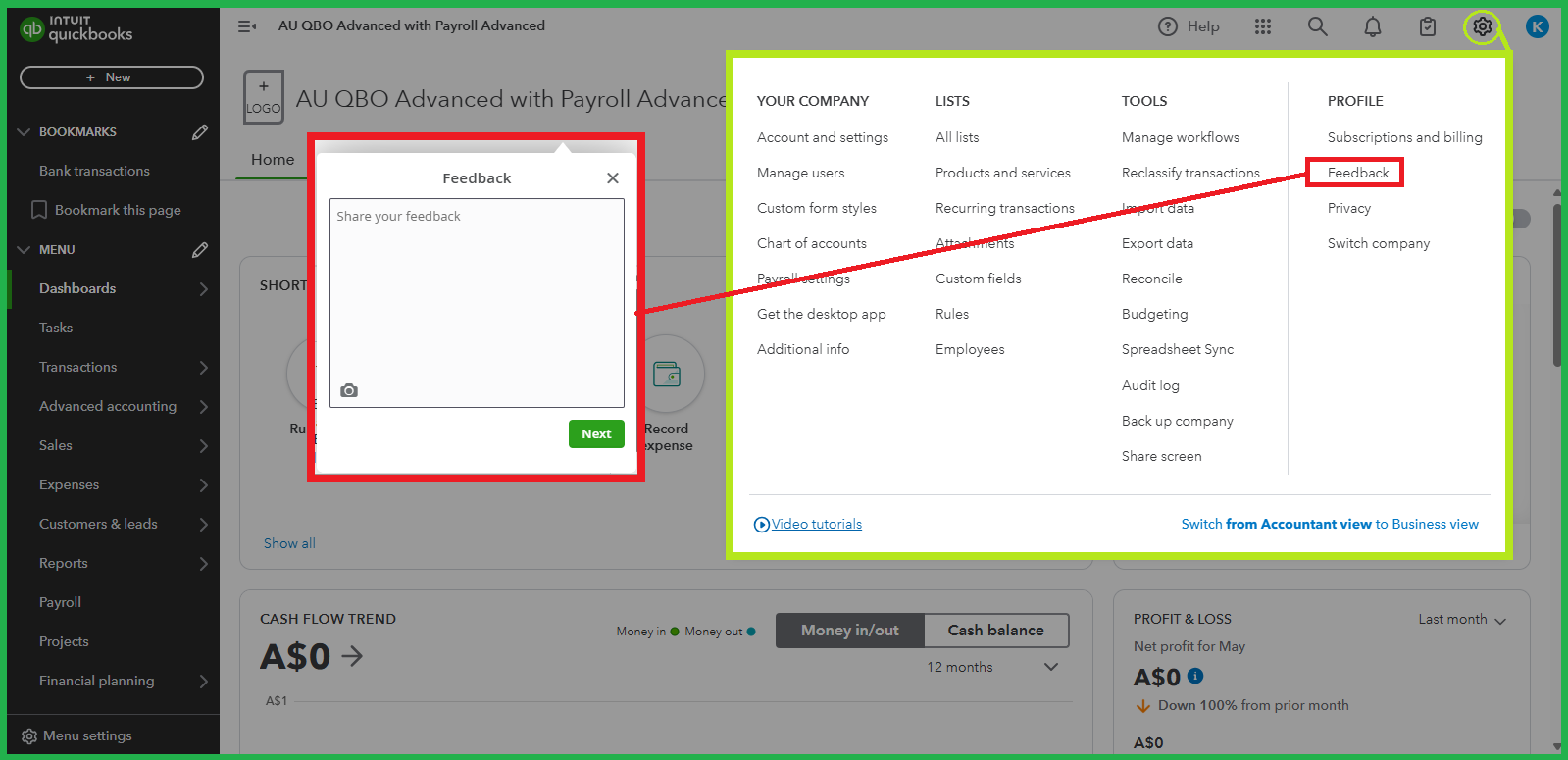Click the Next button in Feedback

pyautogui.click(x=596, y=433)
